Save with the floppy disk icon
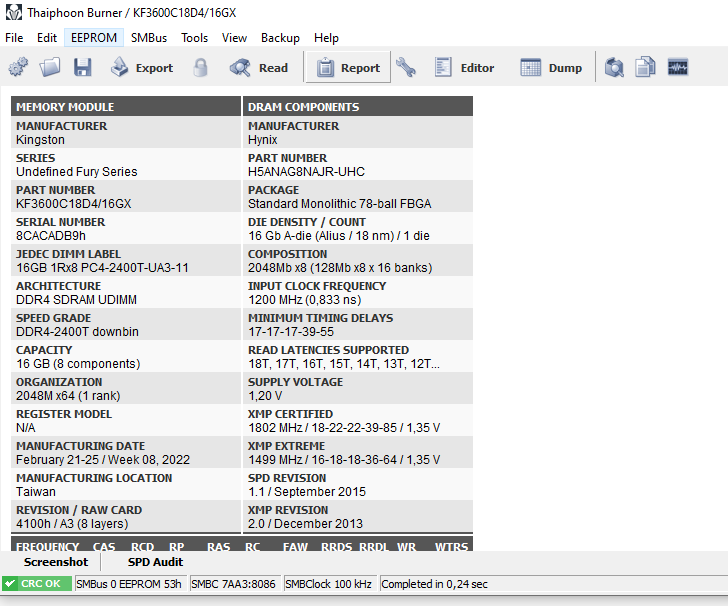The width and height of the screenshot is (728, 606). click(83, 67)
